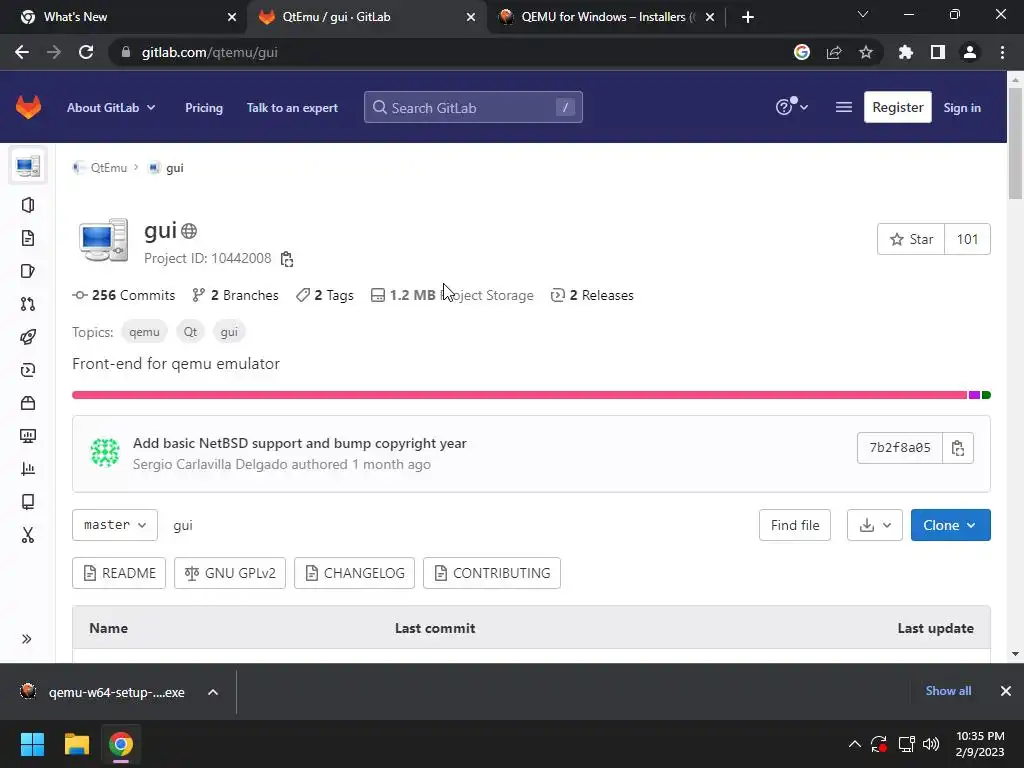
Task: Go back to previous page
Action: 22,52
